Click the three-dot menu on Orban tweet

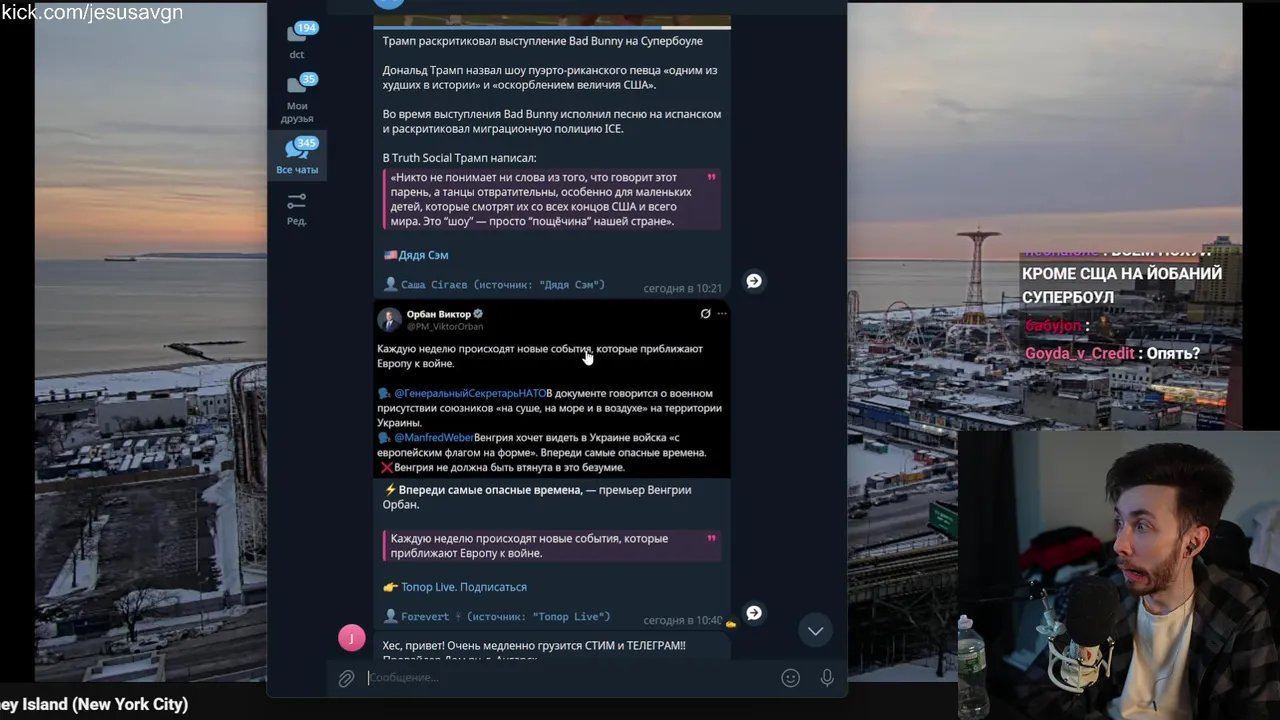click(722, 314)
